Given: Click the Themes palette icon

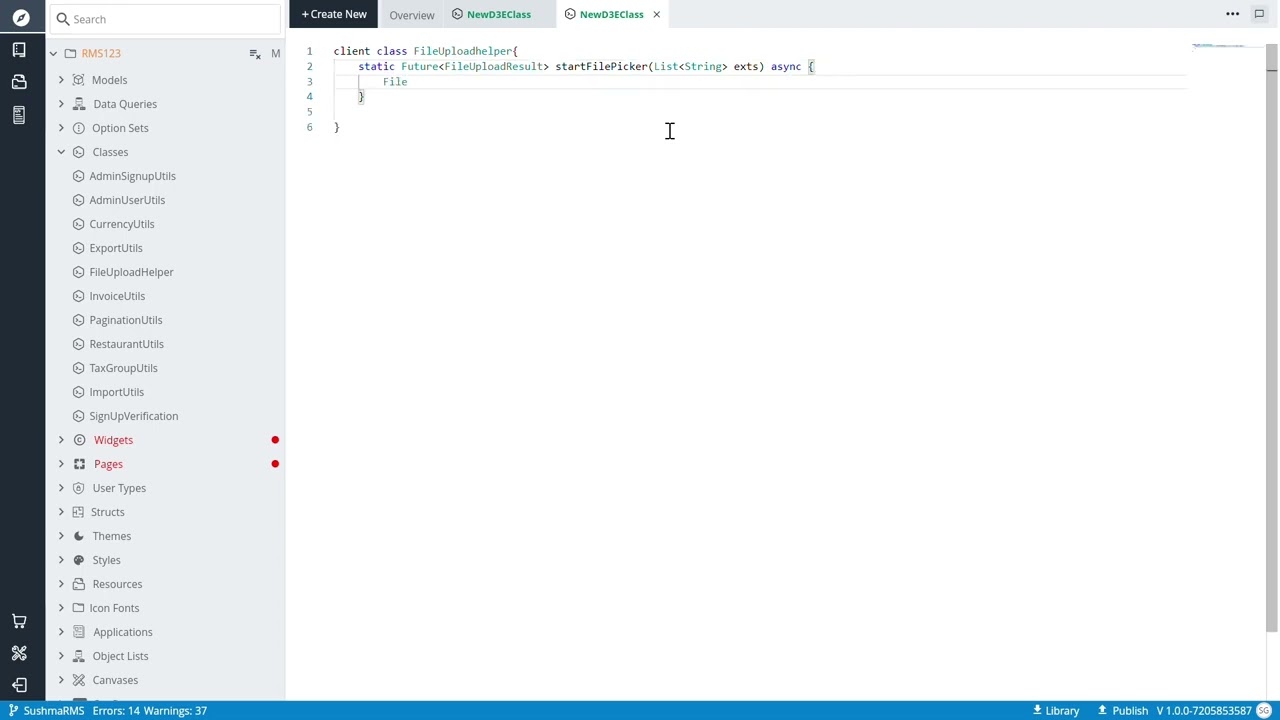Looking at the screenshot, I should pos(79,536).
